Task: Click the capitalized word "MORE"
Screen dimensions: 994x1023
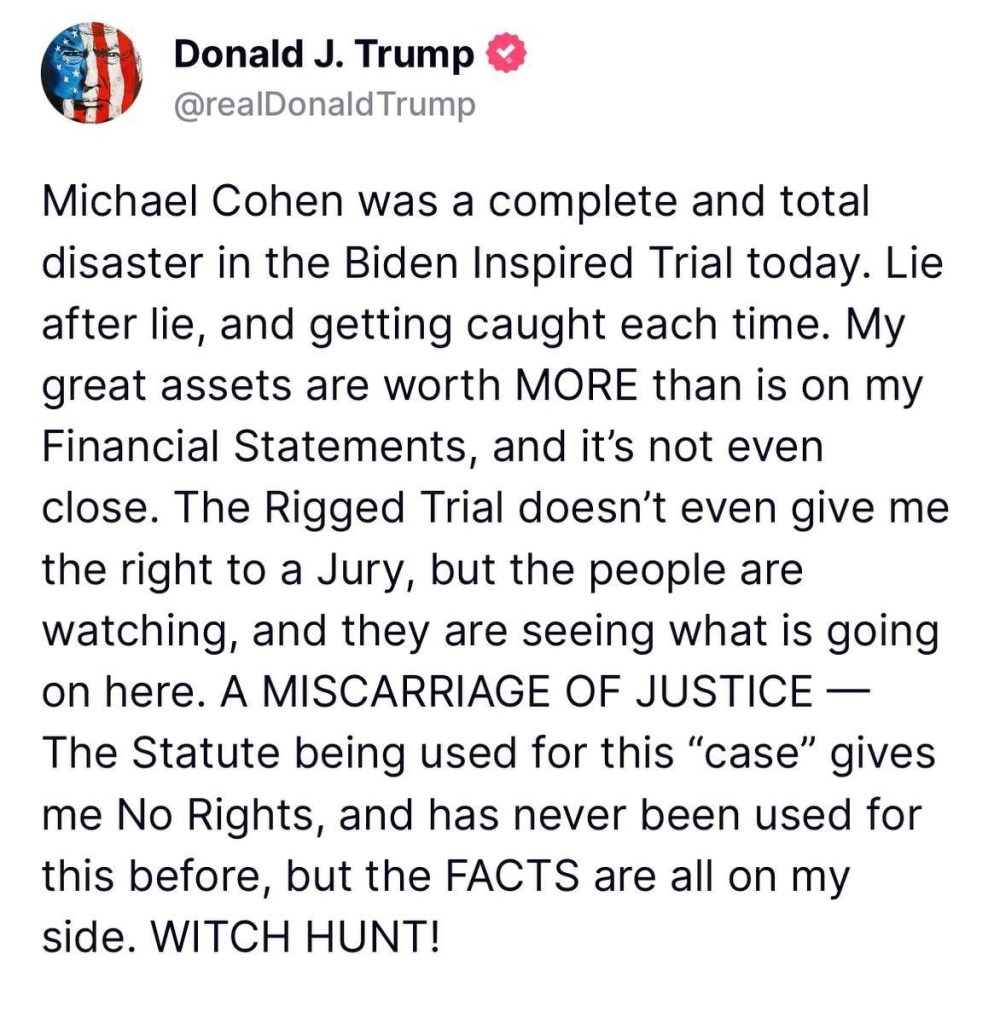Action: [579, 385]
